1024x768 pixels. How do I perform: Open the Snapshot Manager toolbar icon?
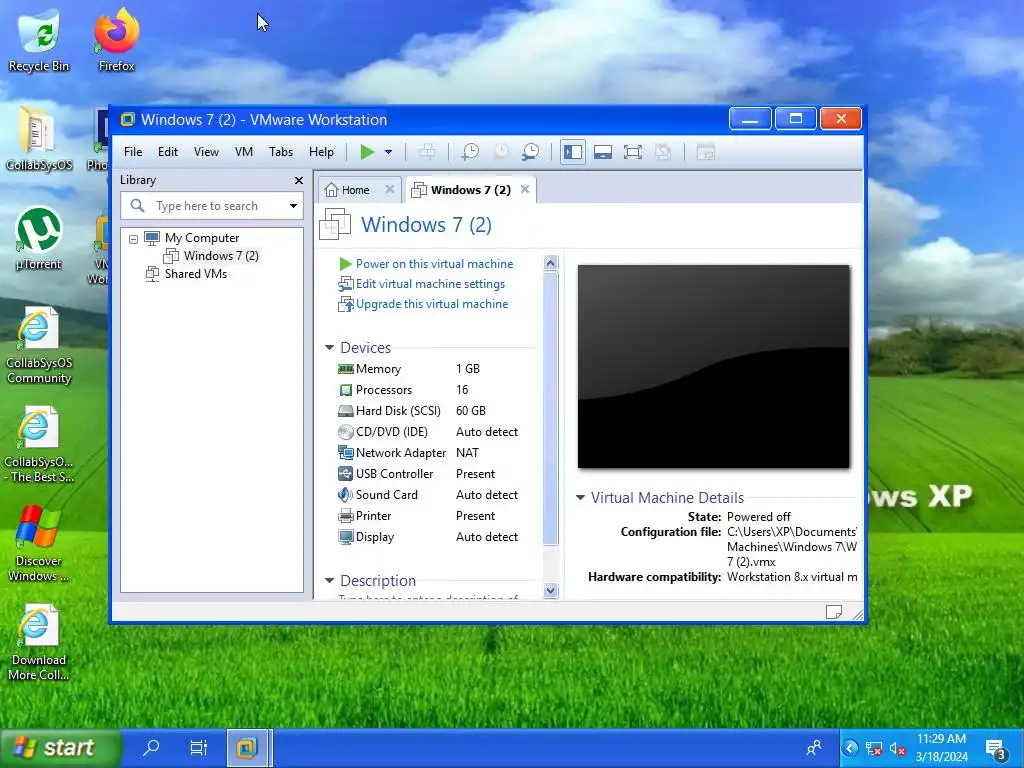click(x=530, y=152)
